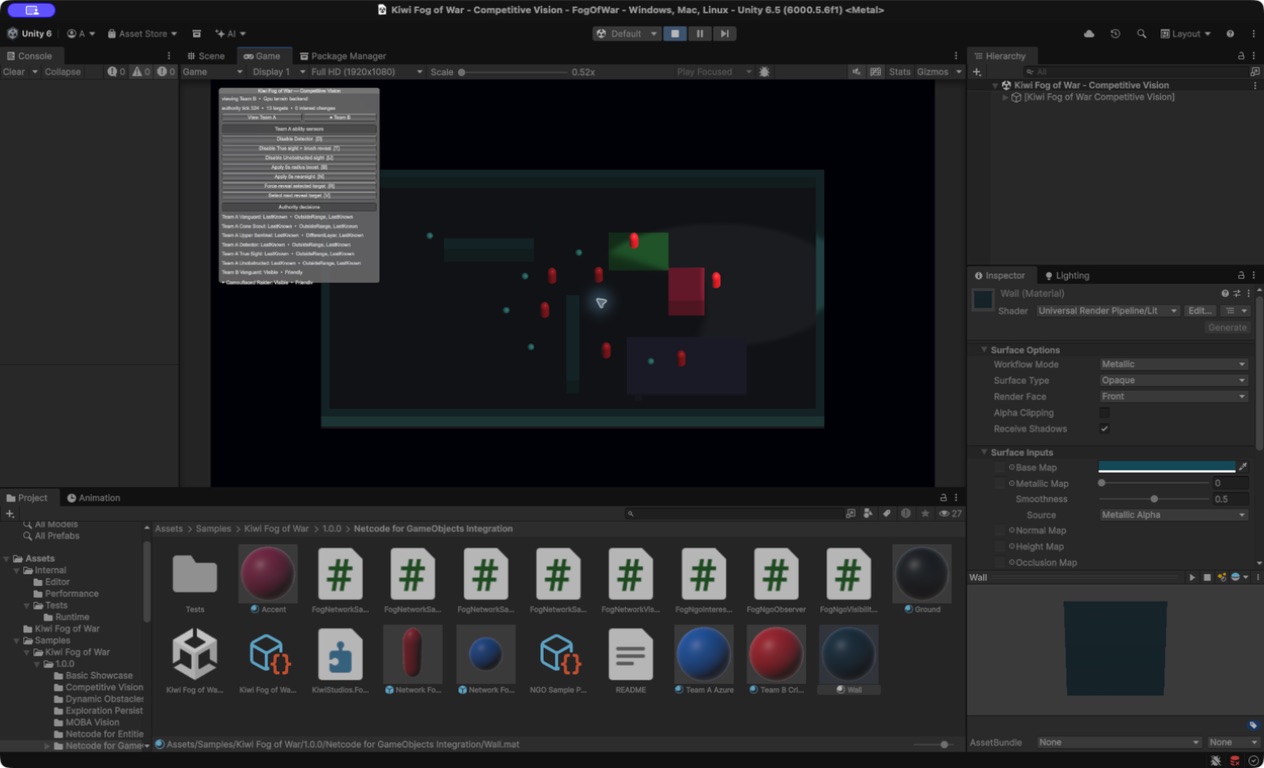Uncheck the Receive Shadows checkbox
This screenshot has height=768, width=1264.
click(1104, 428)
